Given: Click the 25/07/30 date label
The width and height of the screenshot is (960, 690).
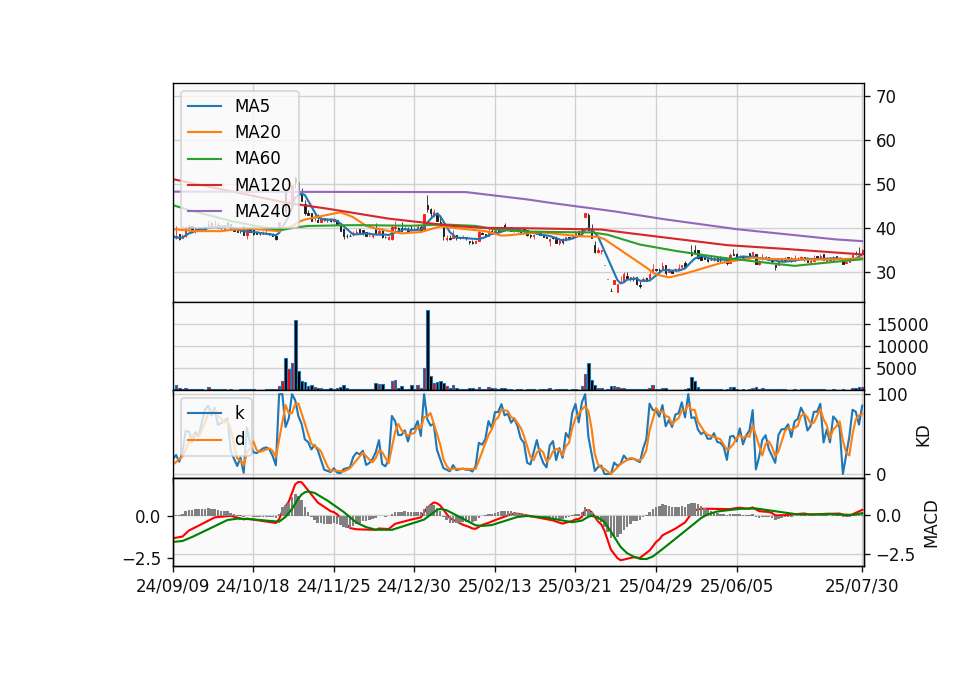Looking at the screenshot, I should (x=862, y=586).
